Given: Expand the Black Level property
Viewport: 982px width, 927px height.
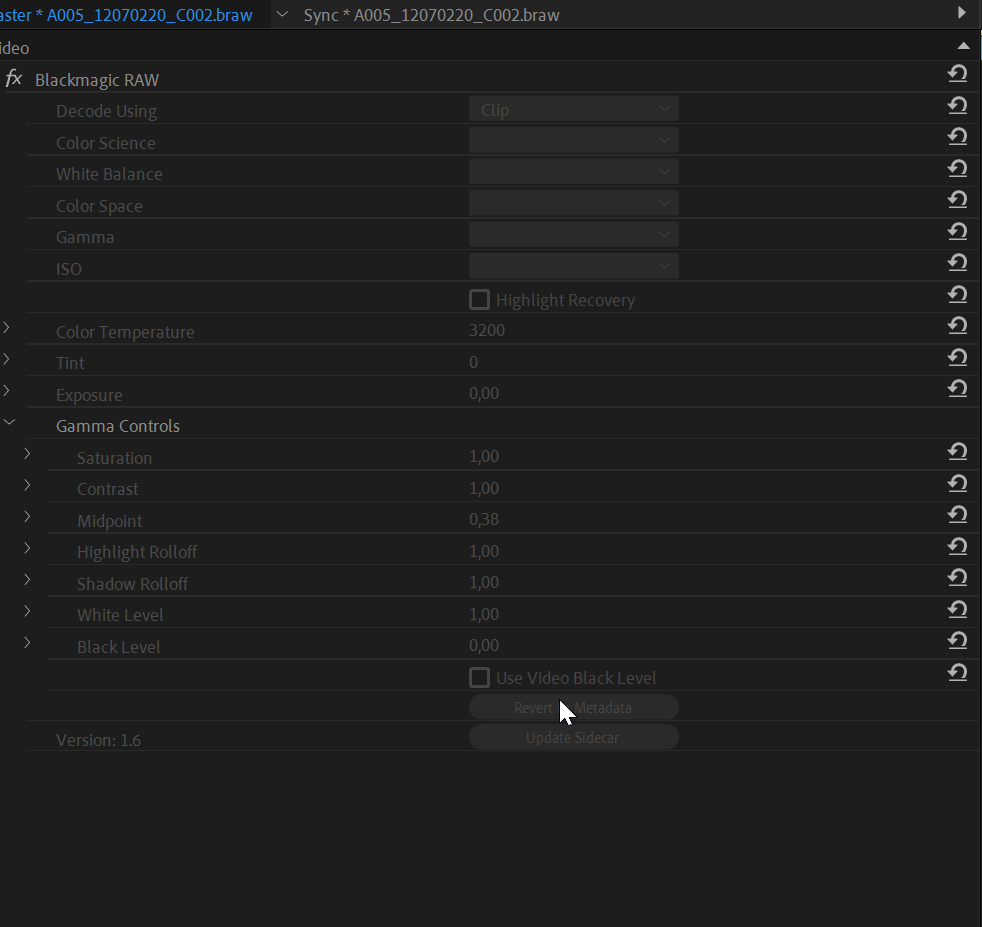Looking at the screenshot, I should click(27, 643).
